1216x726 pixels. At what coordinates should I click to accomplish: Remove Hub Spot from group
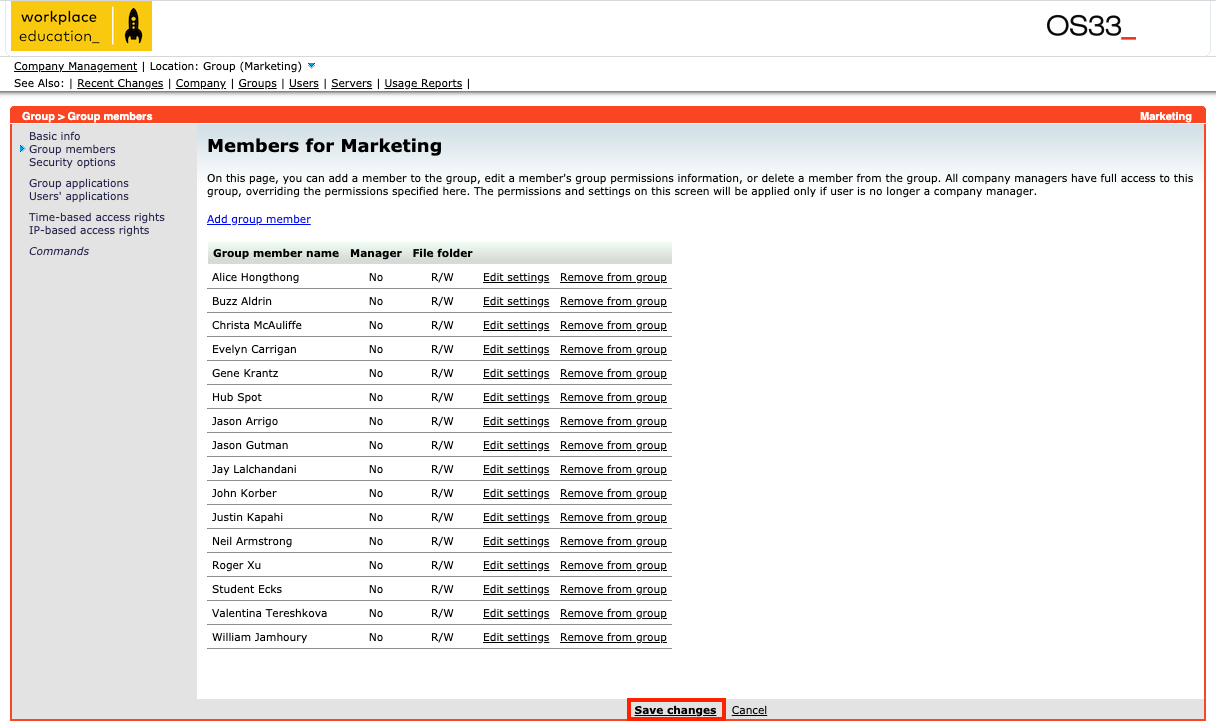pos(613,397)
